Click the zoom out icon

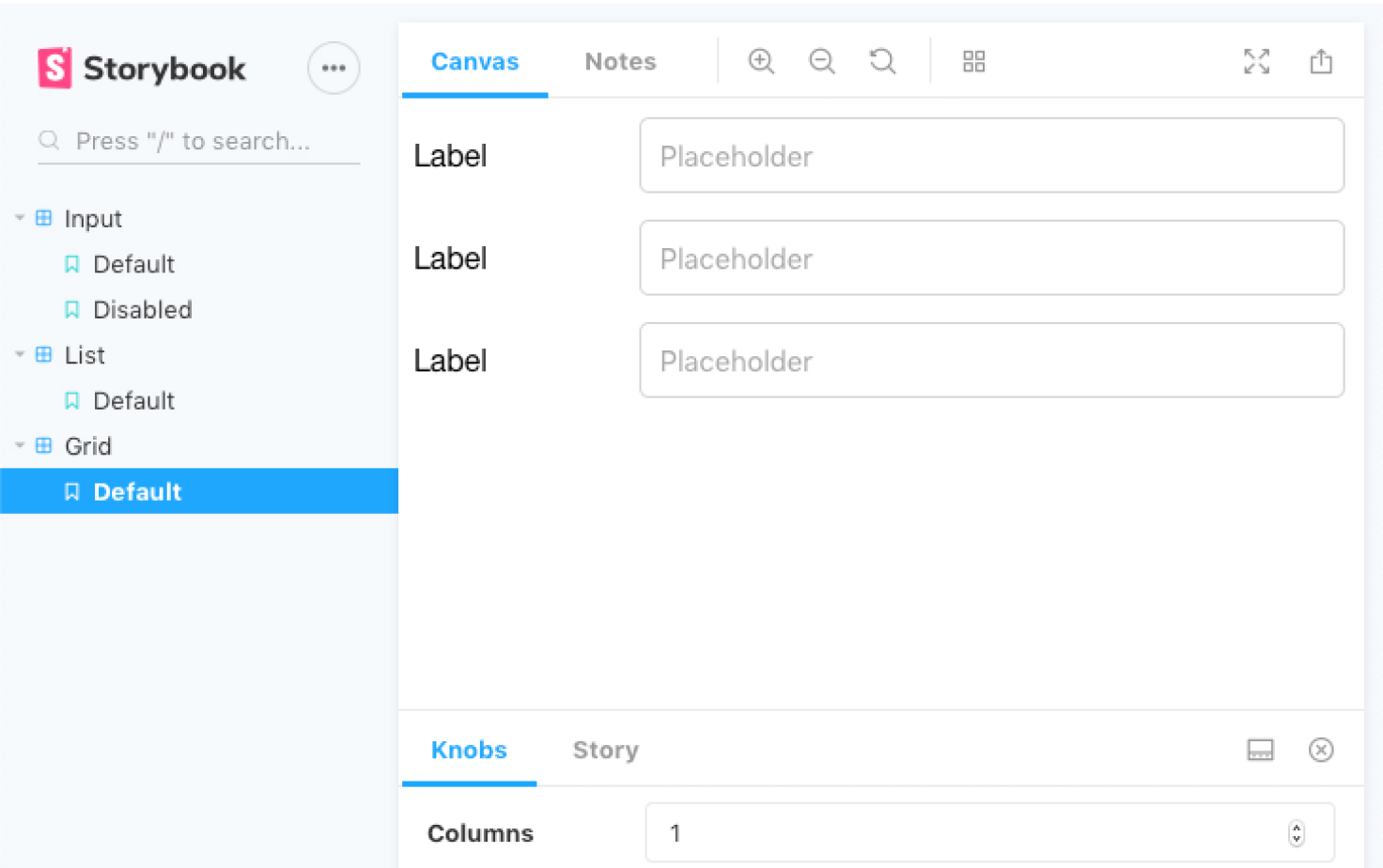pos(822,62)
